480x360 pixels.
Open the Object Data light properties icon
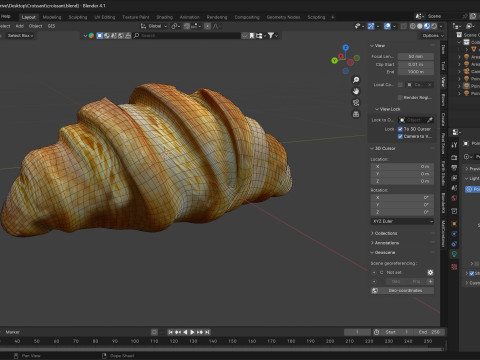pos(454,254)
